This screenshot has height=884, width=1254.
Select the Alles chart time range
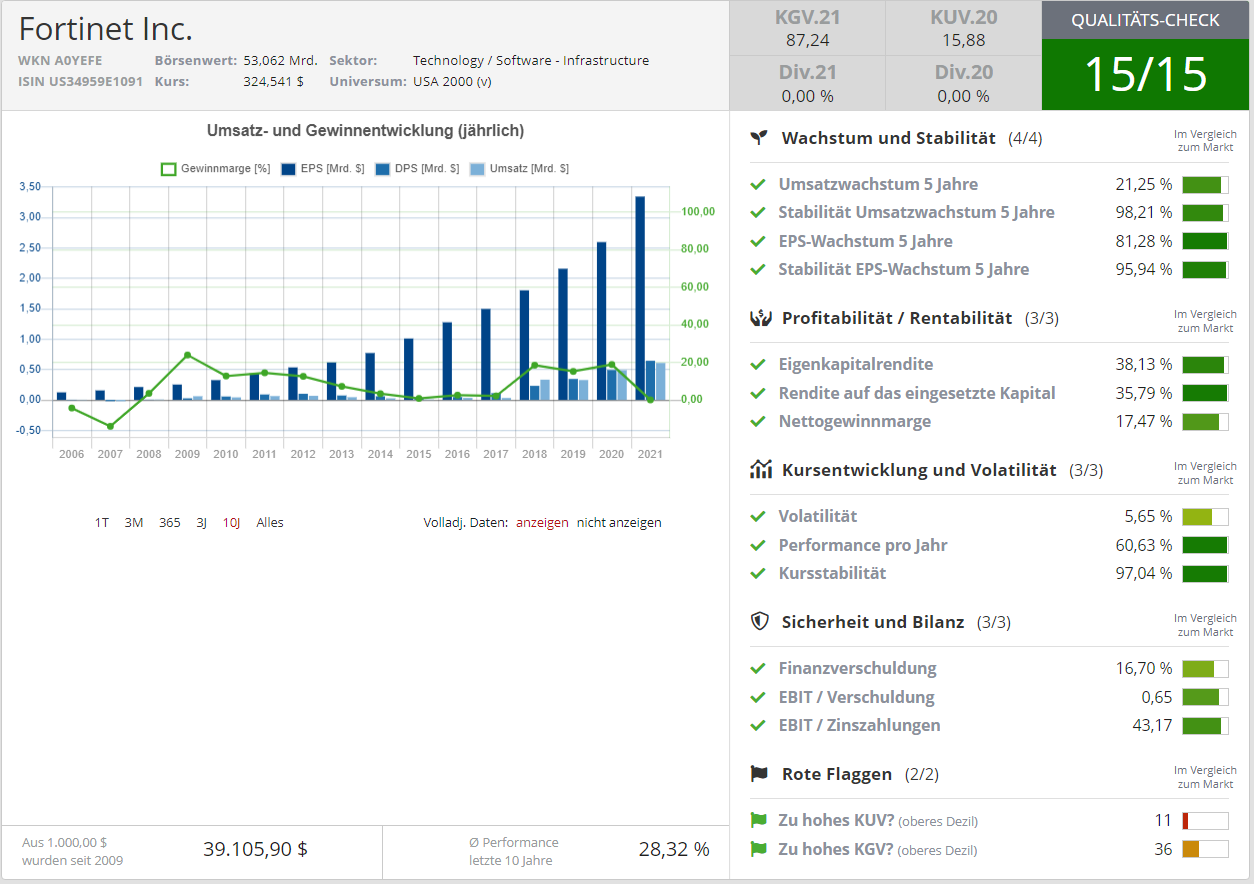click(x=270, y=523)
